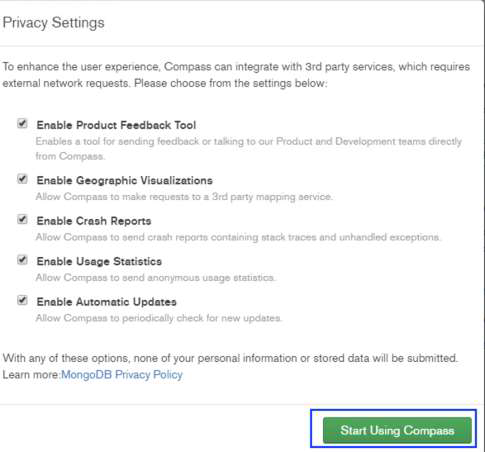Click the 'Enable Crash Reports' label
This screenshot has width=485, height=452.
click(x=94, y=221)
